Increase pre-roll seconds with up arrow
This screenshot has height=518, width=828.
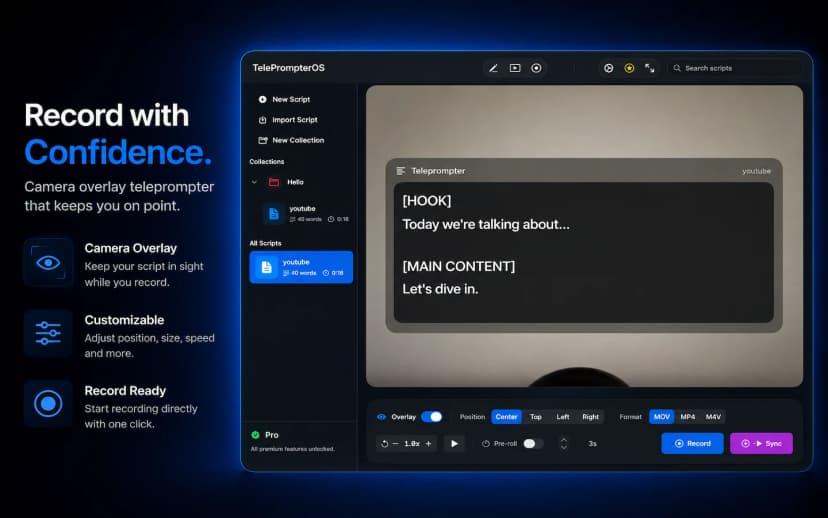point(563,440)
